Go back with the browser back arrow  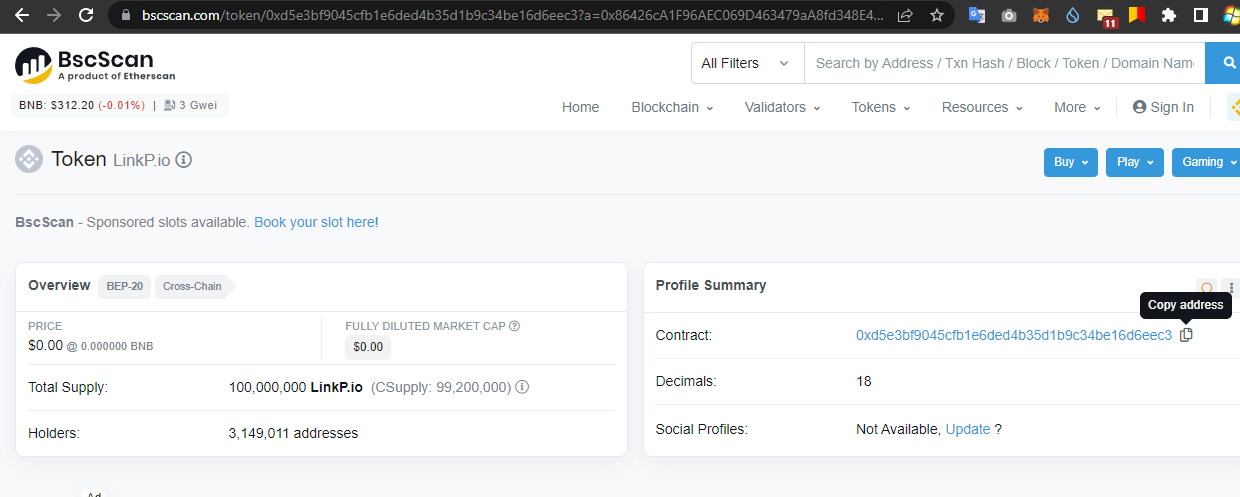(22, 15)
